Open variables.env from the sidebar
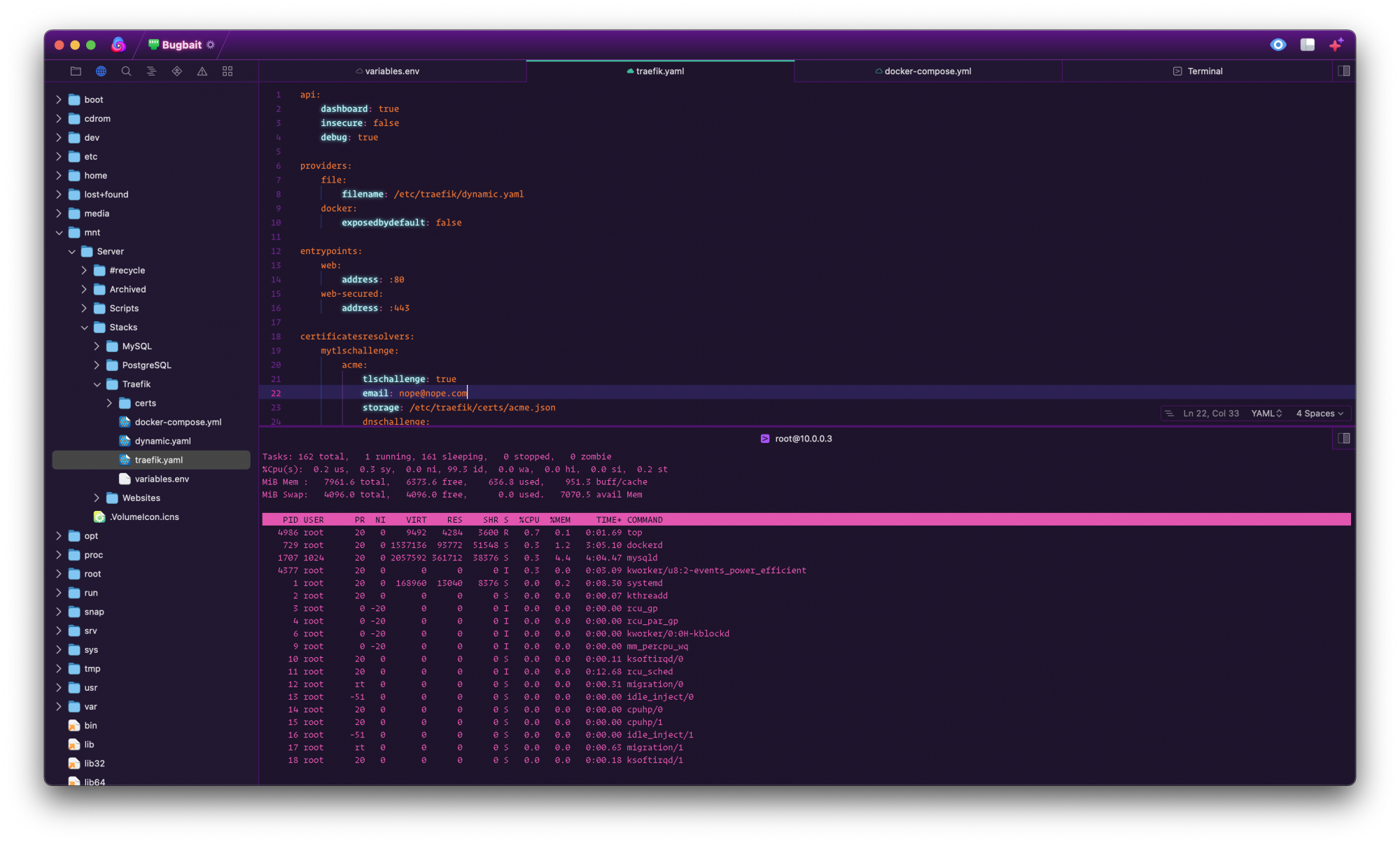This screenshot has height=844, width=1400. pos(151,479)
